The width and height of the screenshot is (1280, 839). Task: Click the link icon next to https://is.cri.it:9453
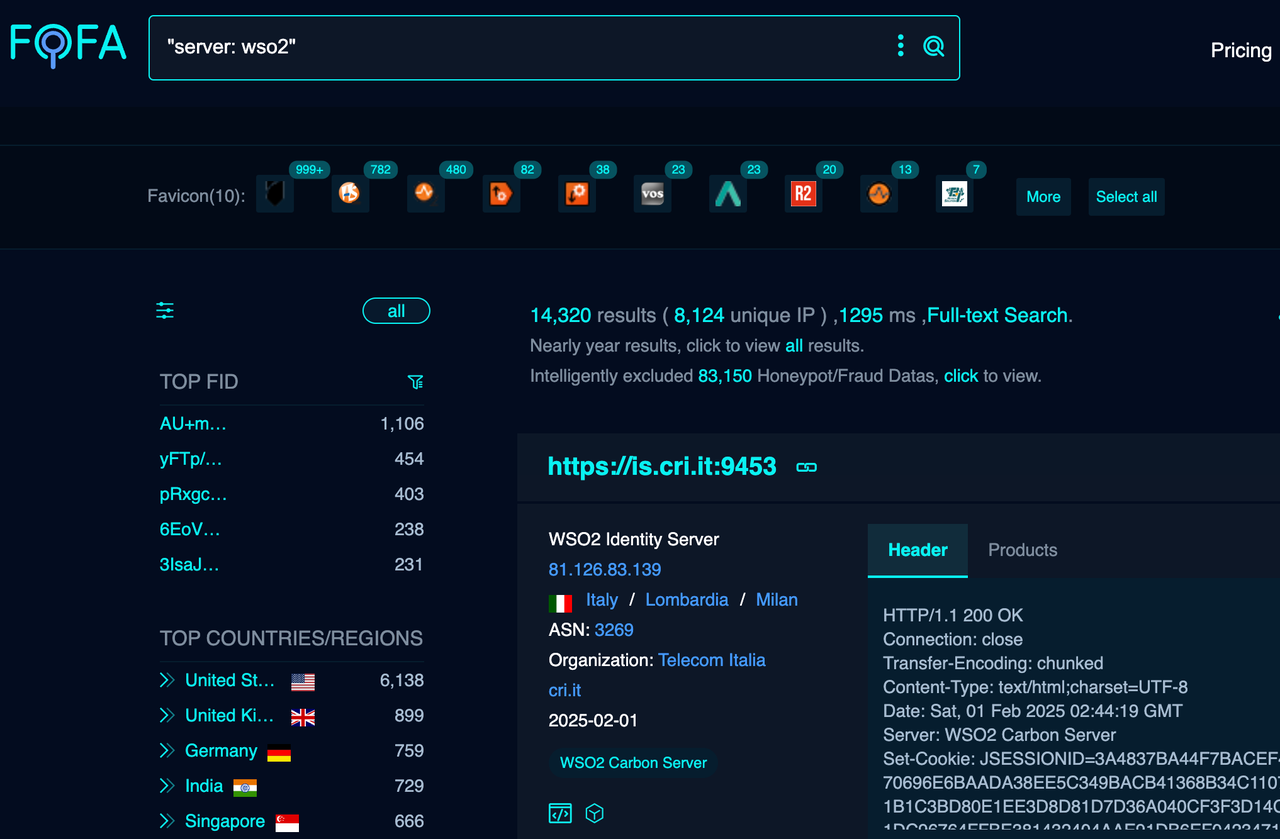806,466
